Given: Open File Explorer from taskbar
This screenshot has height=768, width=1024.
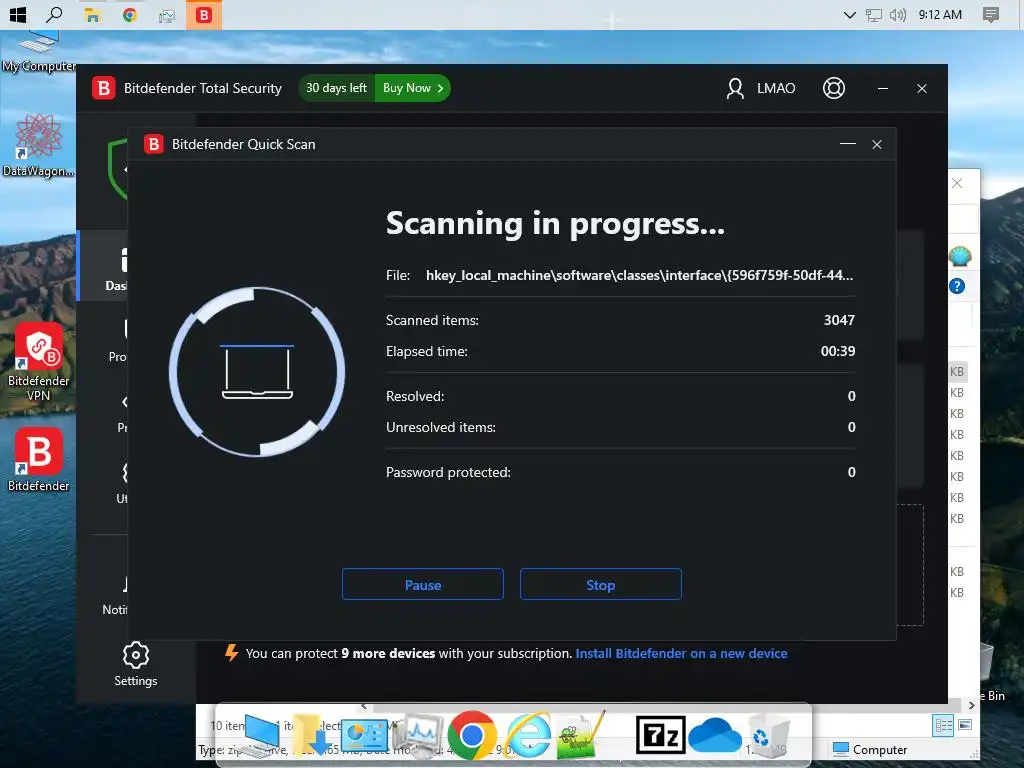Looking at the screenshot, I should point(92,14).
